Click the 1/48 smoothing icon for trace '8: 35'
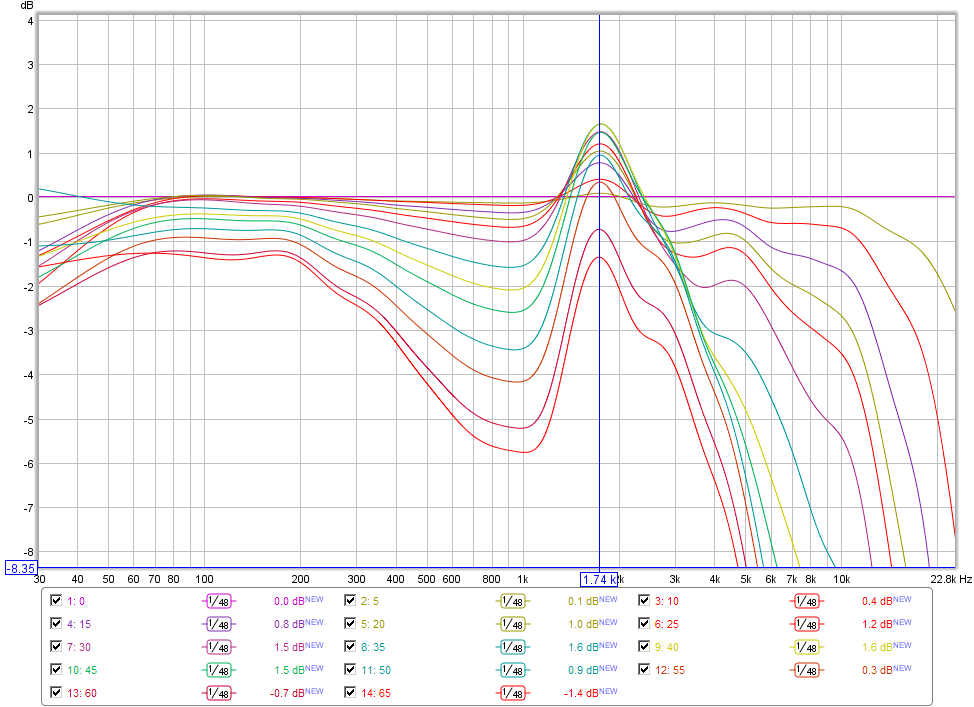974x707 pixels. point(512,647)
